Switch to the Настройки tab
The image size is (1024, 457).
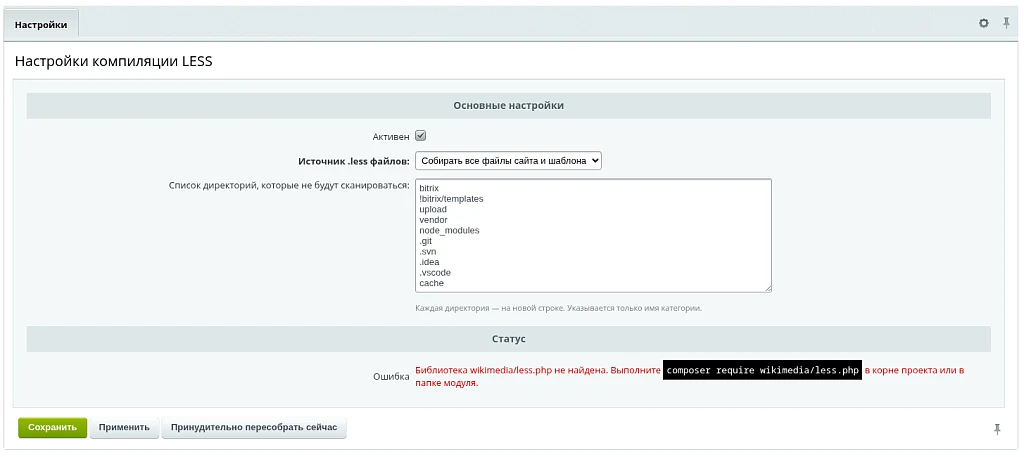click(x=40, y=25)
